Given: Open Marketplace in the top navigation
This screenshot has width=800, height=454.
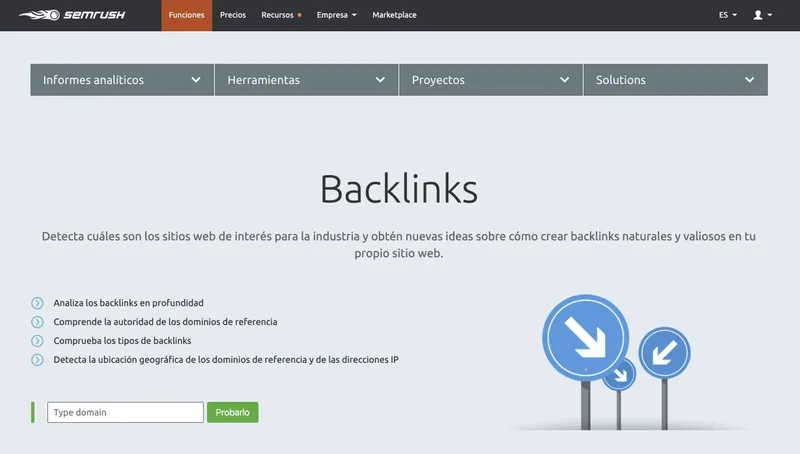Looking at the screenshot, I should 394,15.
